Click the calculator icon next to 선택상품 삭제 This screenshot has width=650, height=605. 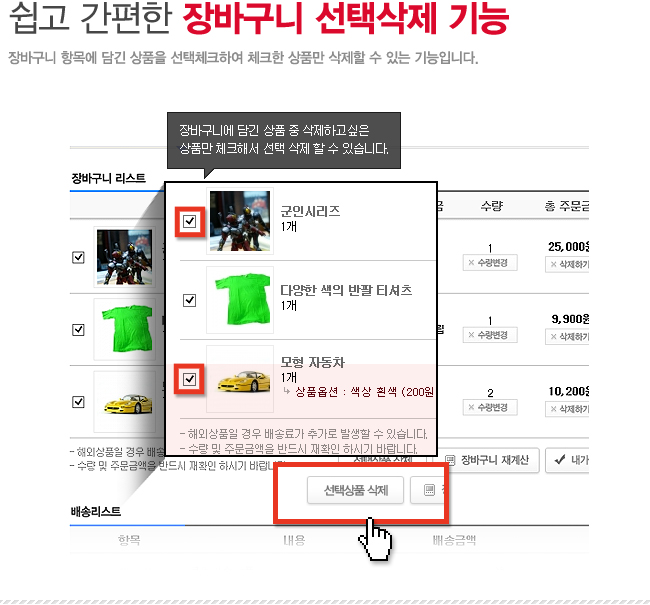428,491
